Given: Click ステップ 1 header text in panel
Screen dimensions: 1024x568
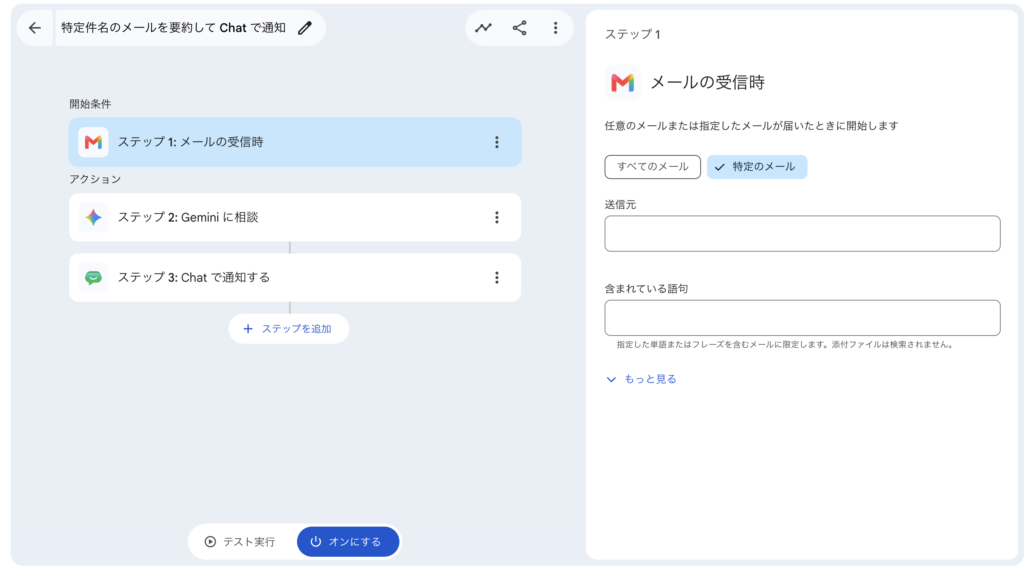Looking at the screenshot, I should click(632, 34).
